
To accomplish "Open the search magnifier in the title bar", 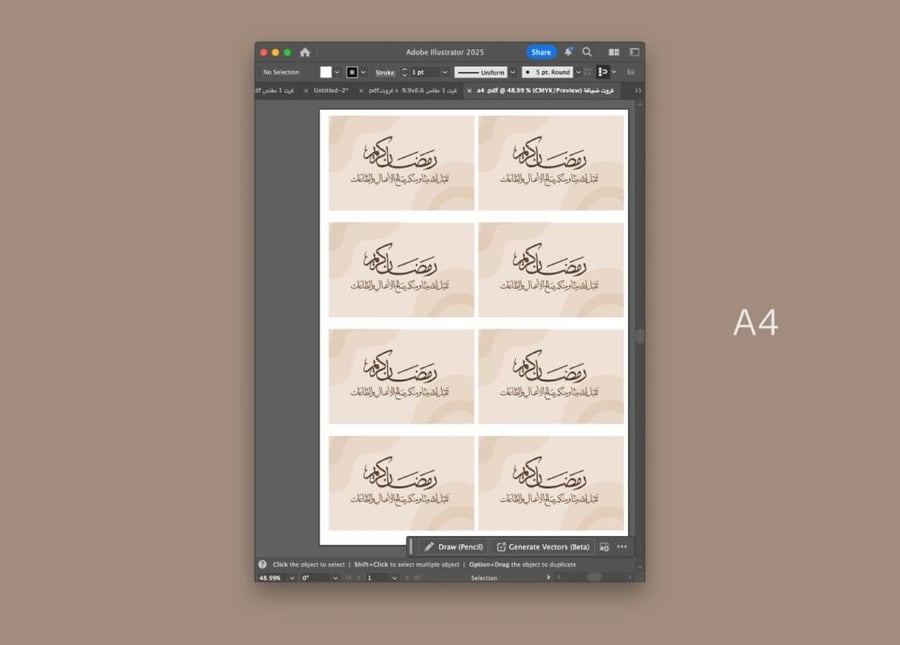I will coord(587,52).
